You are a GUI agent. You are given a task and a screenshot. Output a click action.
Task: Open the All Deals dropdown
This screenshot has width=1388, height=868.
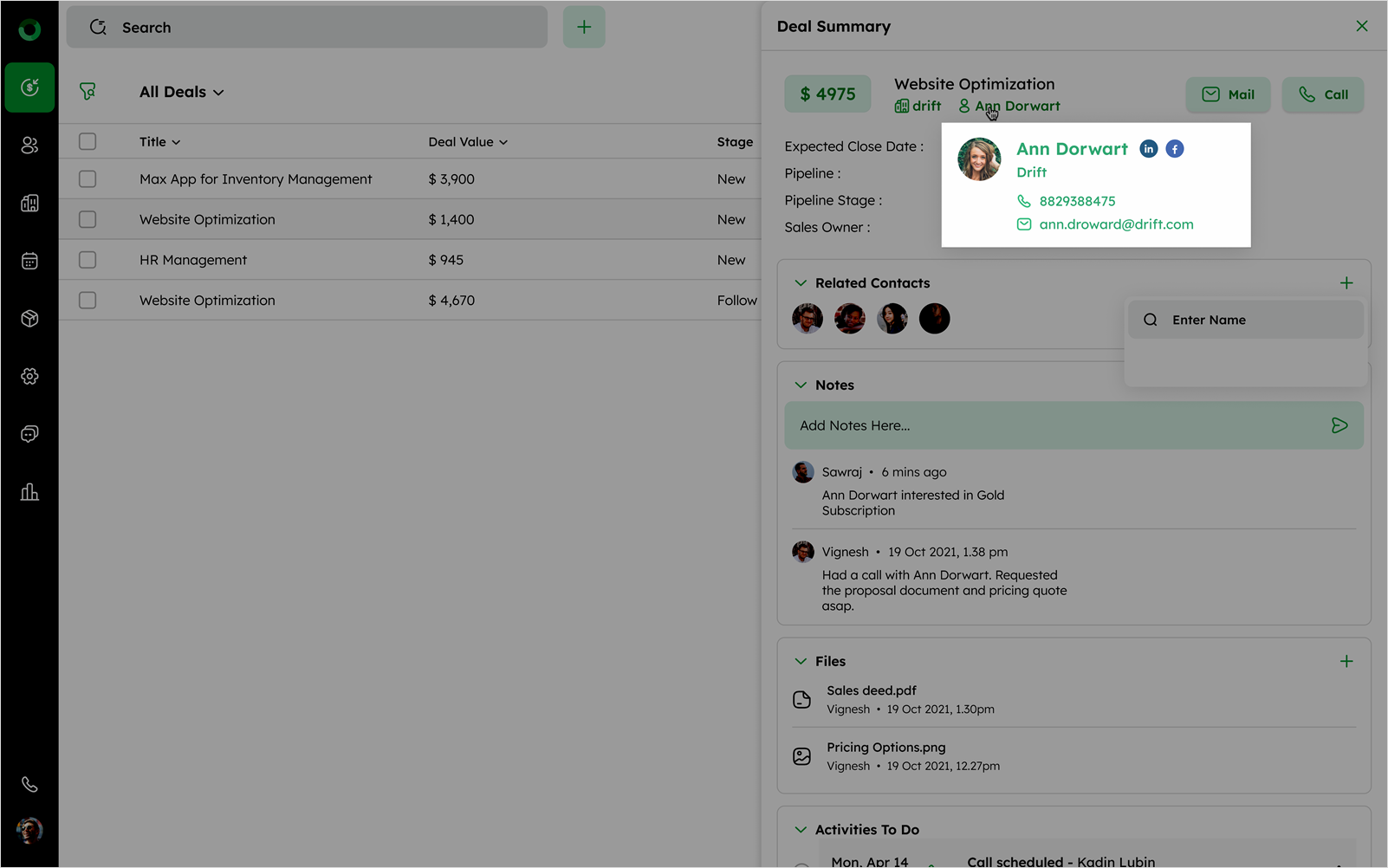[x=181, y=92]
